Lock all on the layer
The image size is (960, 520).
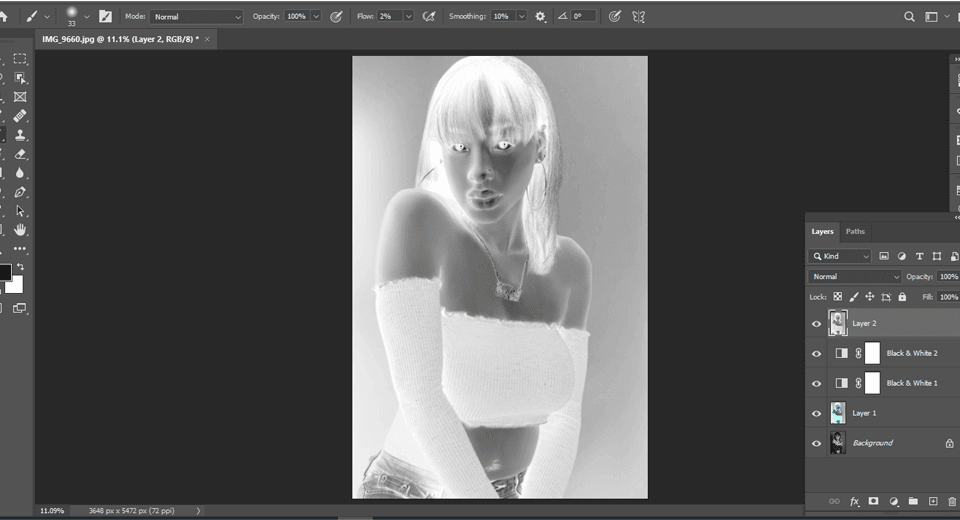point(902,297)
